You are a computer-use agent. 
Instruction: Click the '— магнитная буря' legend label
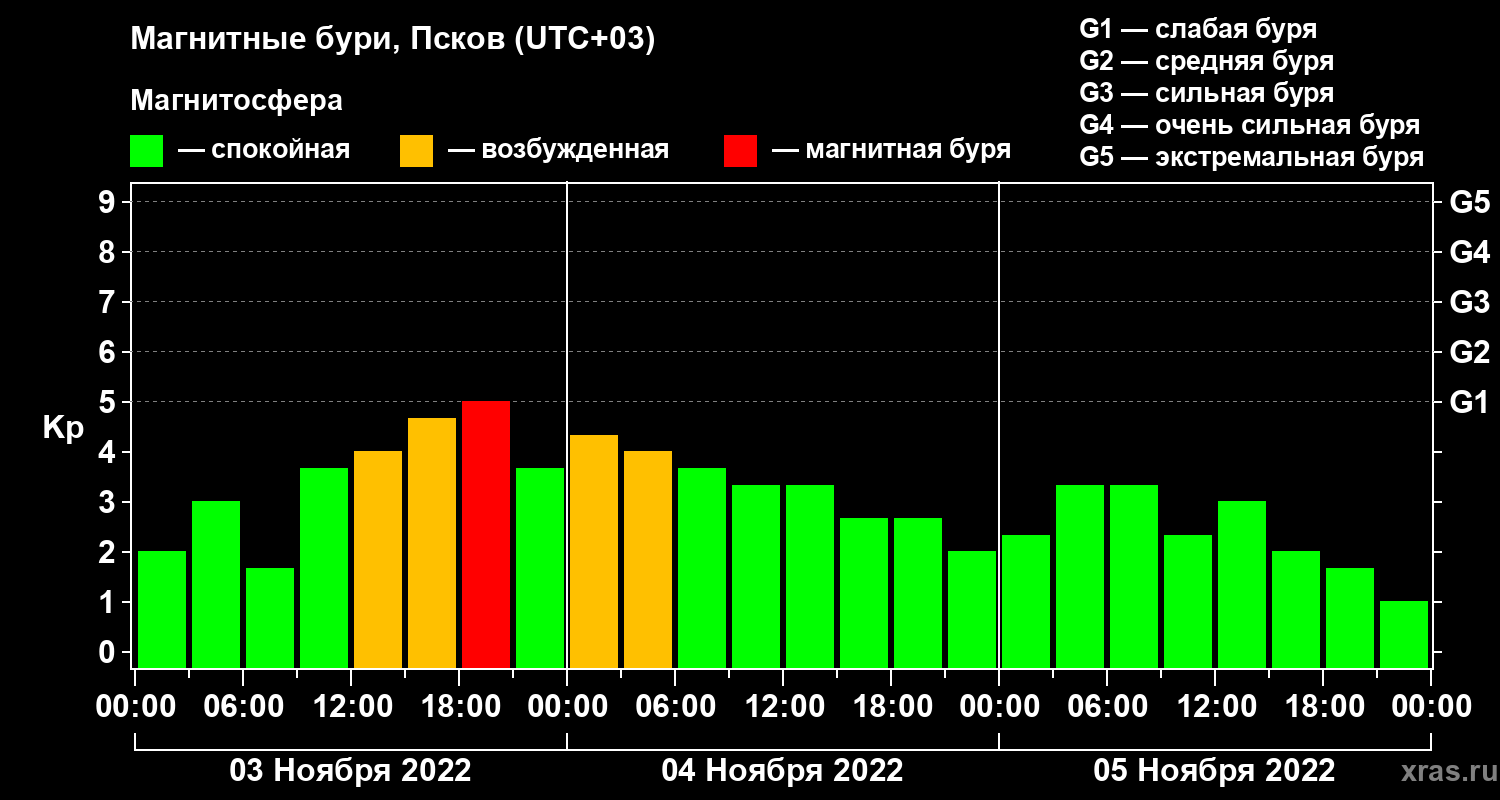click(891, 150)
